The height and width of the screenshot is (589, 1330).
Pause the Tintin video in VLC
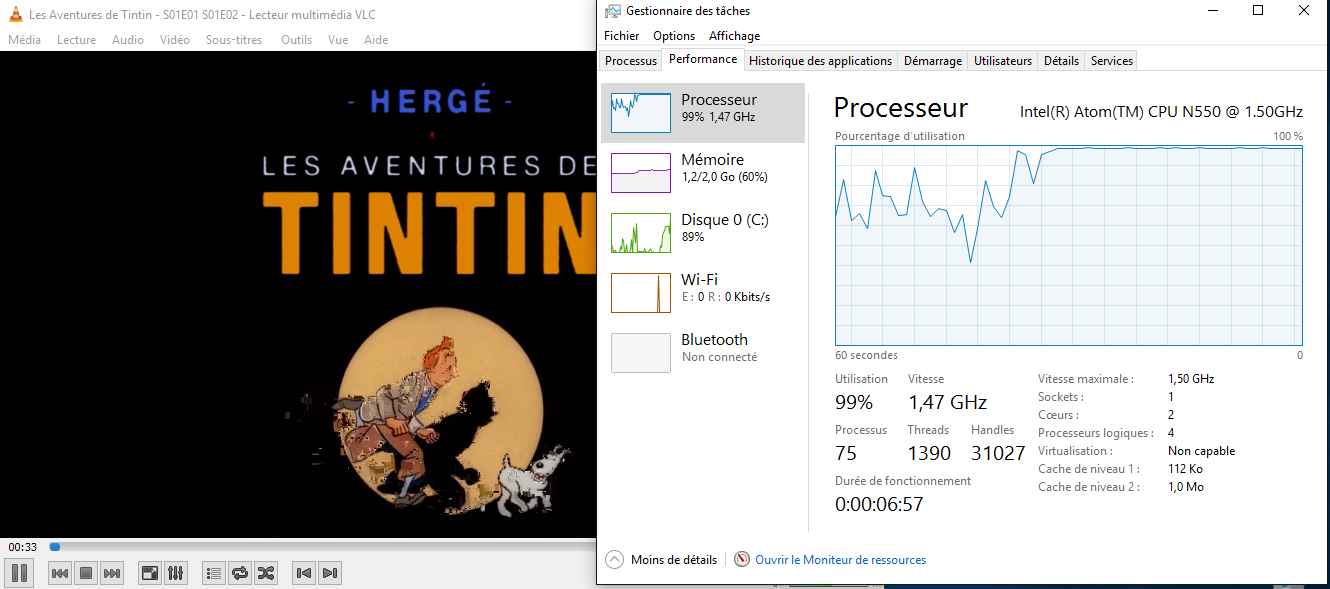[x=19, y=573]
